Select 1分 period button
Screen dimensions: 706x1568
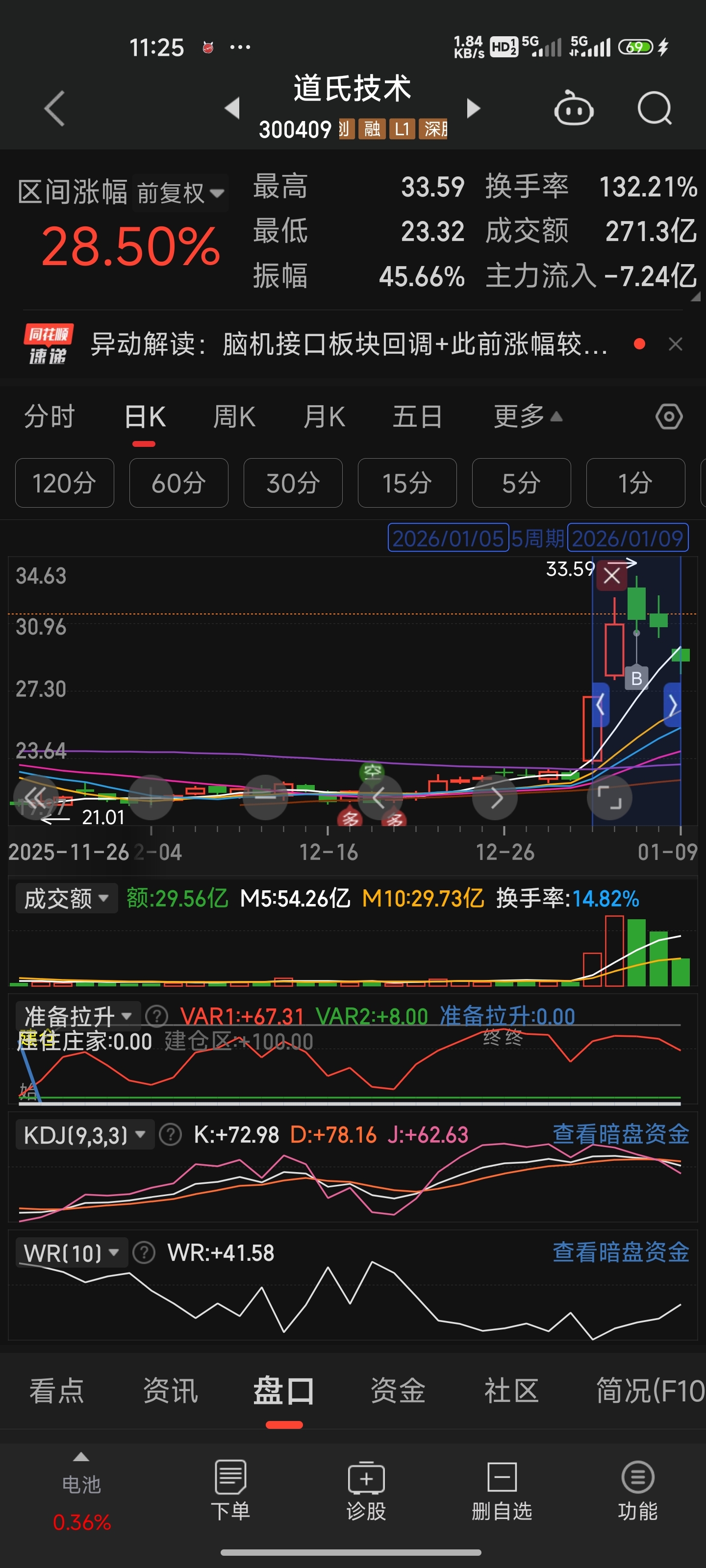pos(635,483)
